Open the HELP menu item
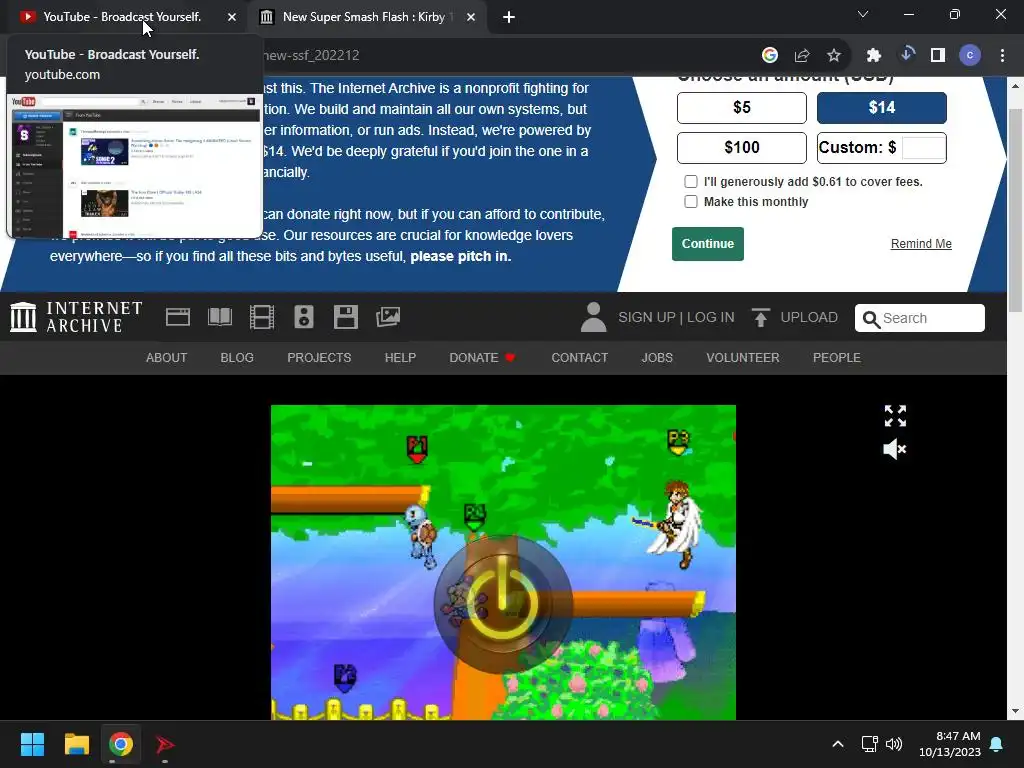This screenshot has height=768, width=1024. click(400, 358)
